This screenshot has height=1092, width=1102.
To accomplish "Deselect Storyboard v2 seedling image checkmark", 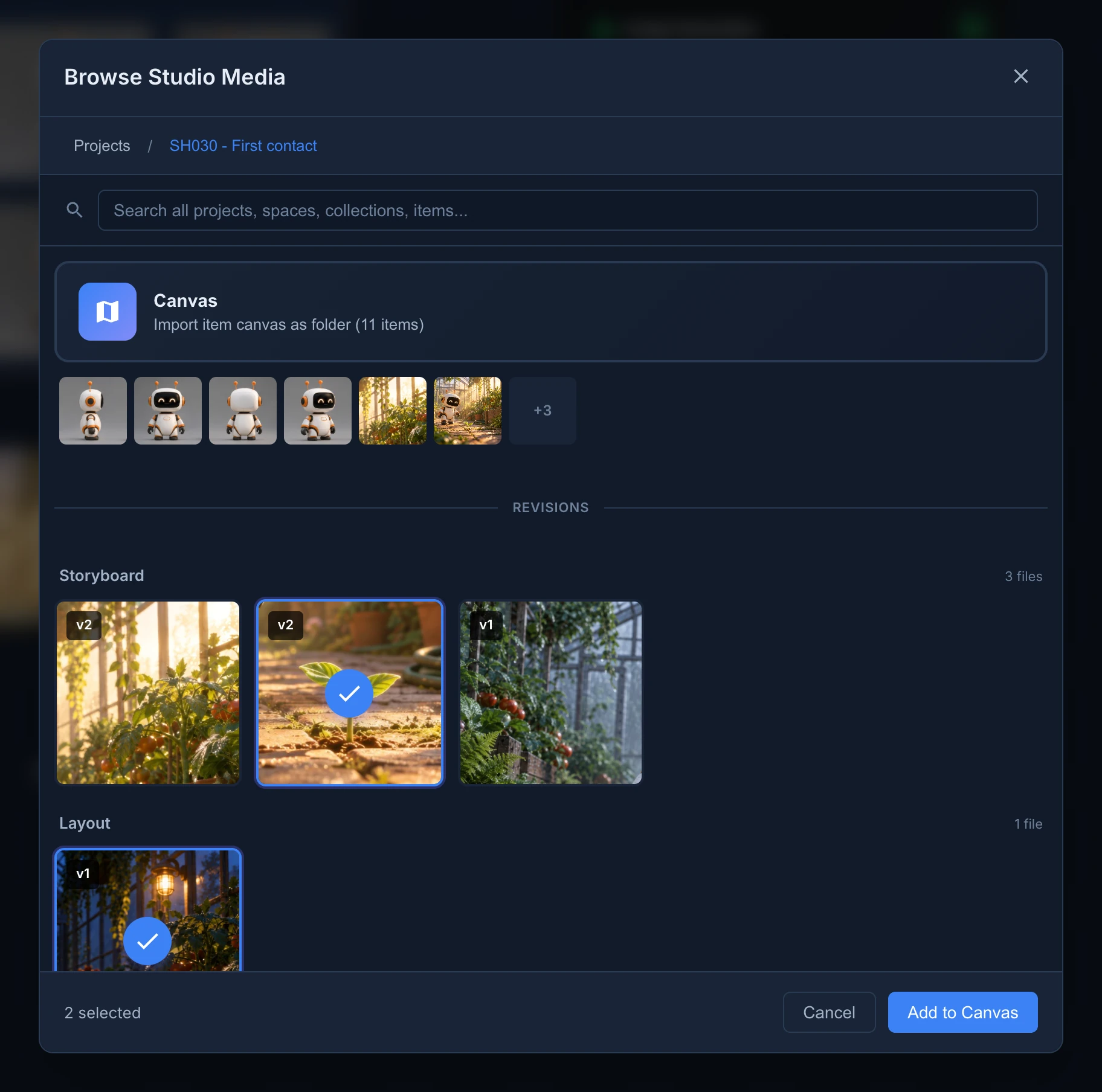I will tap(349, 693).
